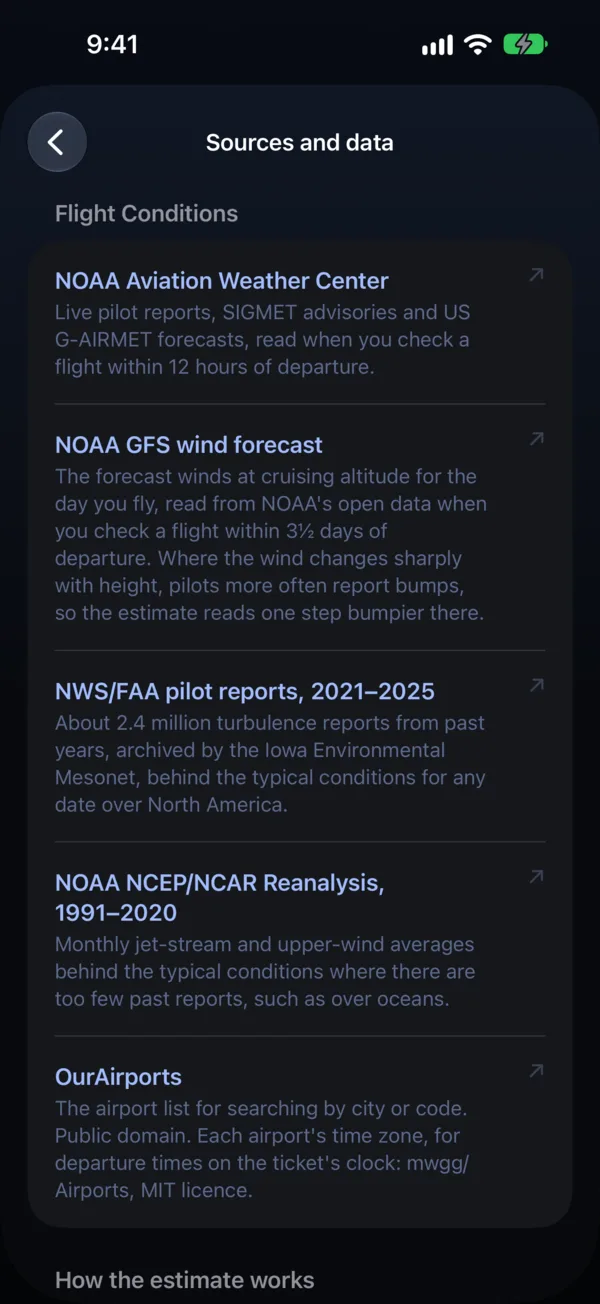Tap the cellular signal bars icon
600x1304 pixels.
[437, 46]
